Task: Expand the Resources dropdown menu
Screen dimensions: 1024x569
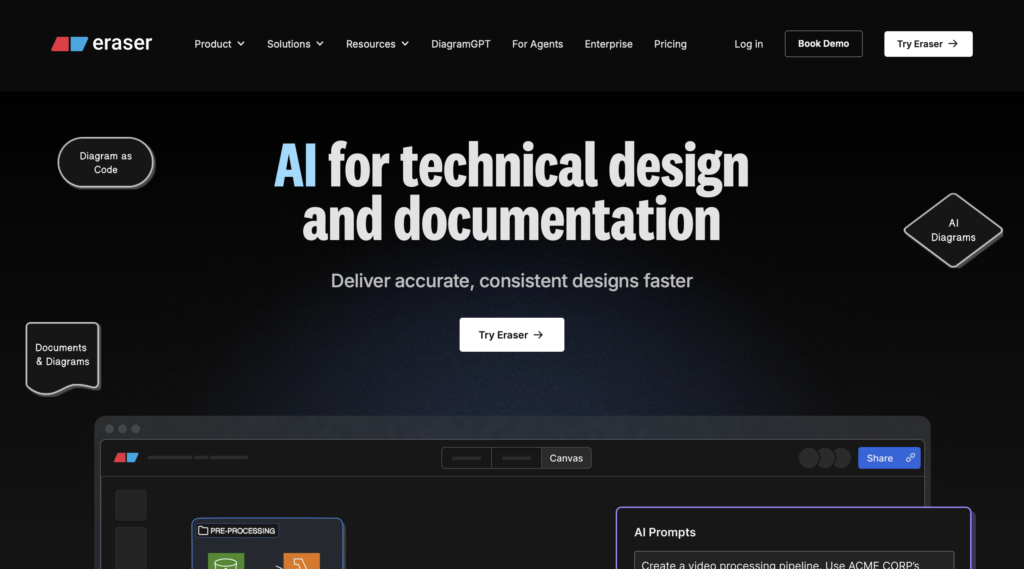Action: [377, 44]
